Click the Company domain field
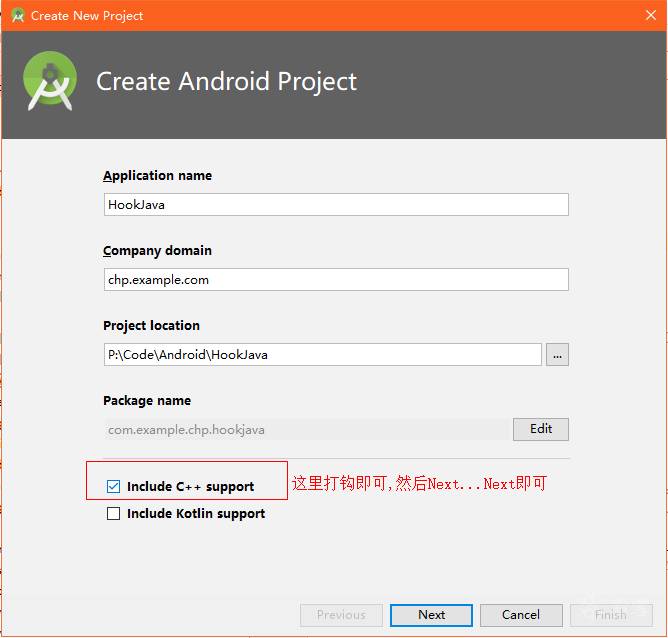 (336, 279)
